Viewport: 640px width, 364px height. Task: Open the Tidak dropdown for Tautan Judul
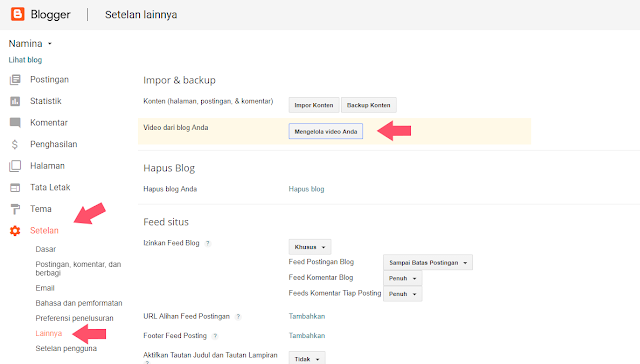point(307,359)
